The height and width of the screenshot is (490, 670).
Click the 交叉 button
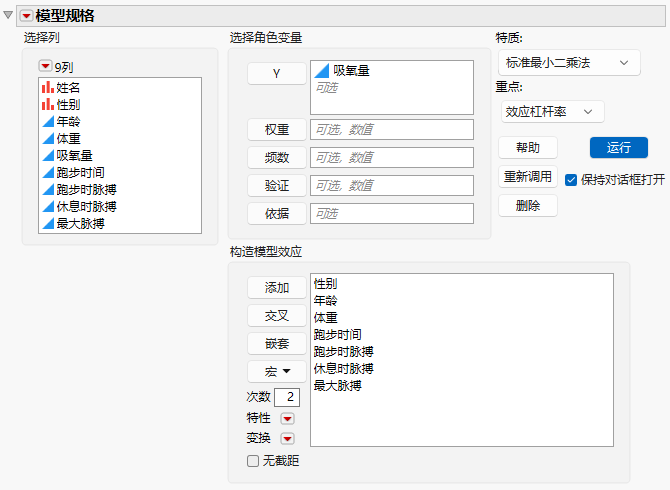click(276, 316)
